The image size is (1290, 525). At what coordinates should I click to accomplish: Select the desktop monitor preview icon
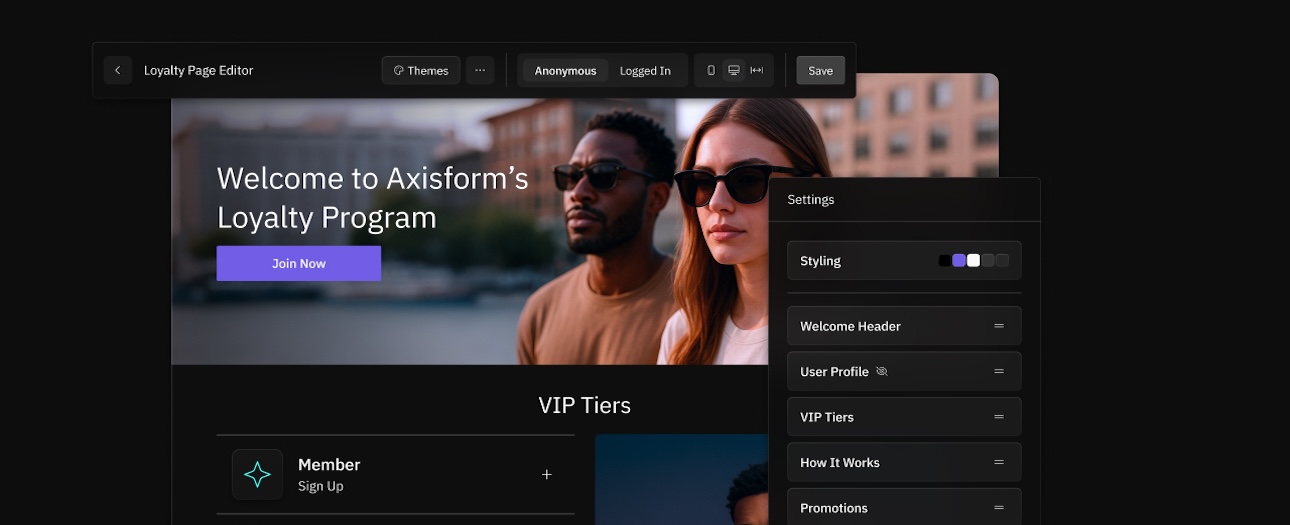(734, 70)
